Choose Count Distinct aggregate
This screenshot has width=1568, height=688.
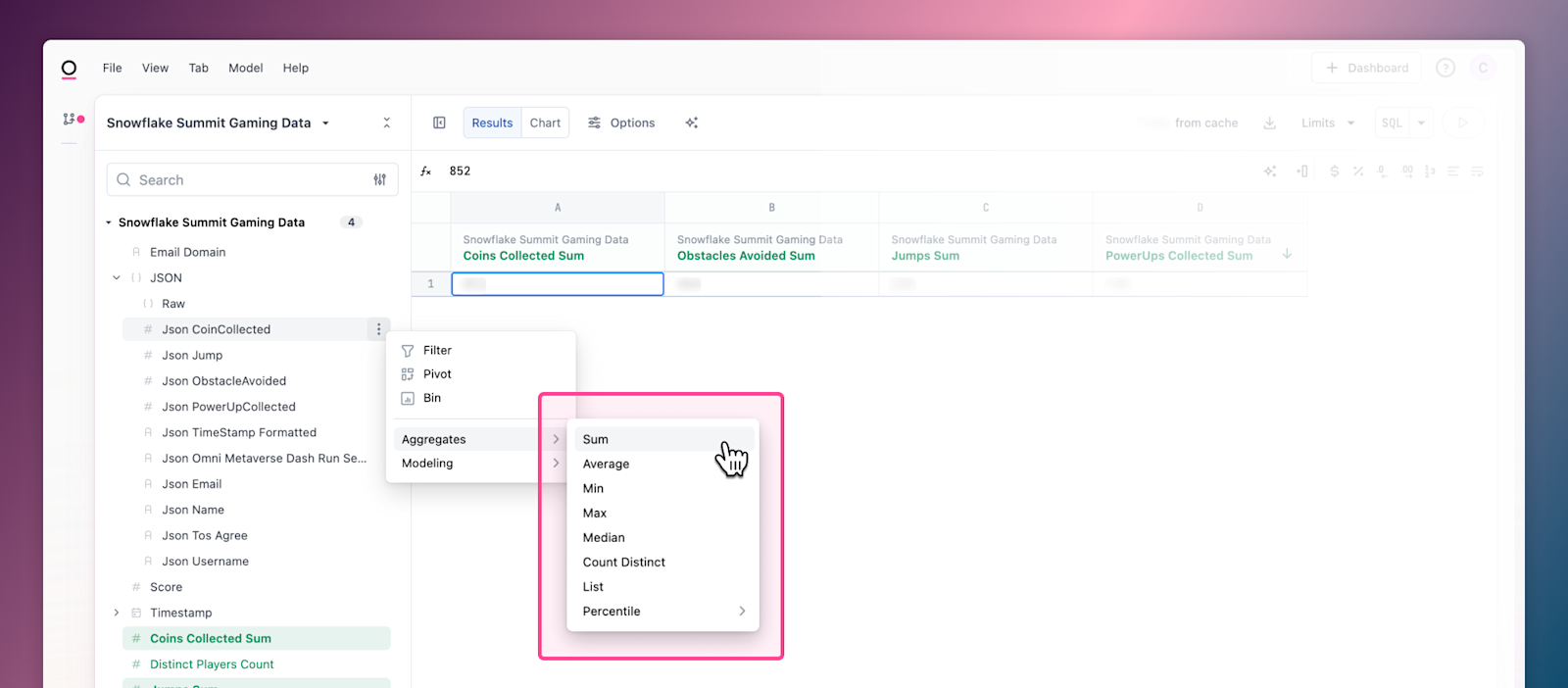(662, 562)
